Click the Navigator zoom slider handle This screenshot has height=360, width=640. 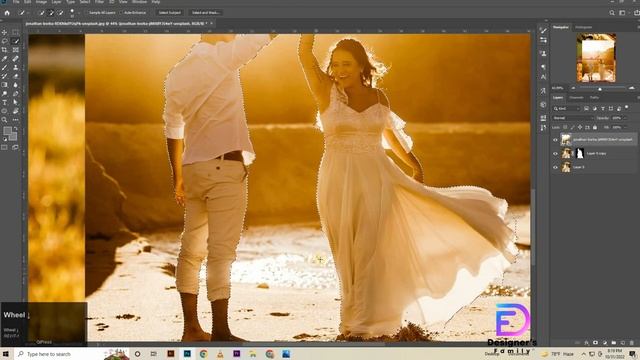pos(600,88)
